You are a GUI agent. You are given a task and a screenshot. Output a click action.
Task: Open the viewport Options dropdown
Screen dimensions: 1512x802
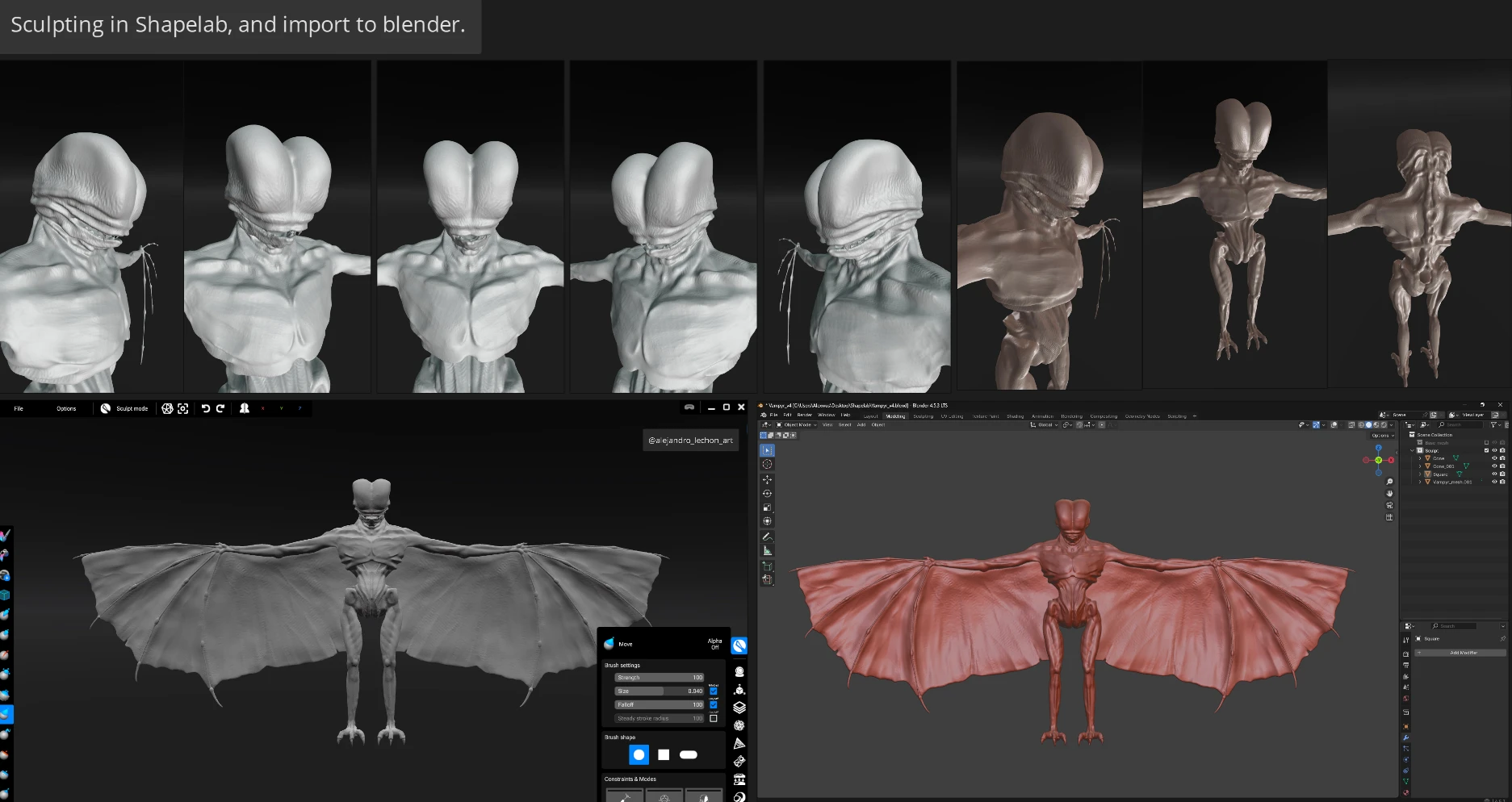click(x=1380, y=436)
